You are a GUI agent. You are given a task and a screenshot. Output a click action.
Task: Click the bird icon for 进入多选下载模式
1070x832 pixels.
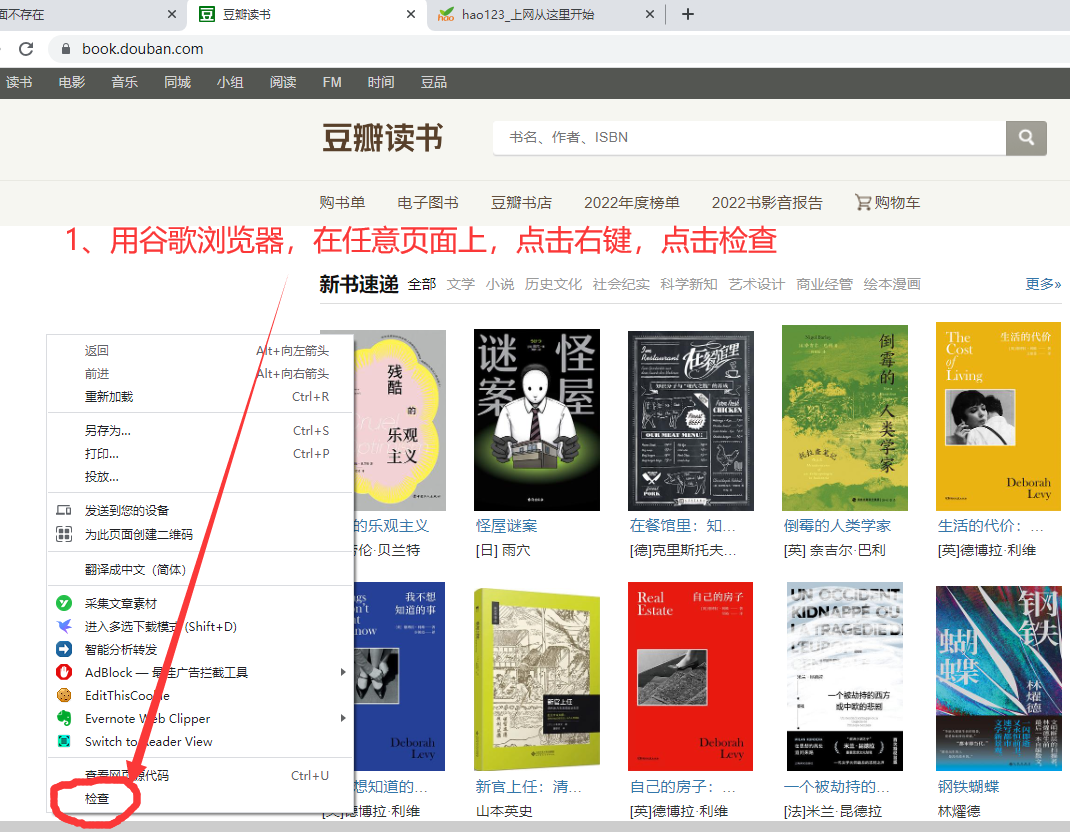pos(63,626)
